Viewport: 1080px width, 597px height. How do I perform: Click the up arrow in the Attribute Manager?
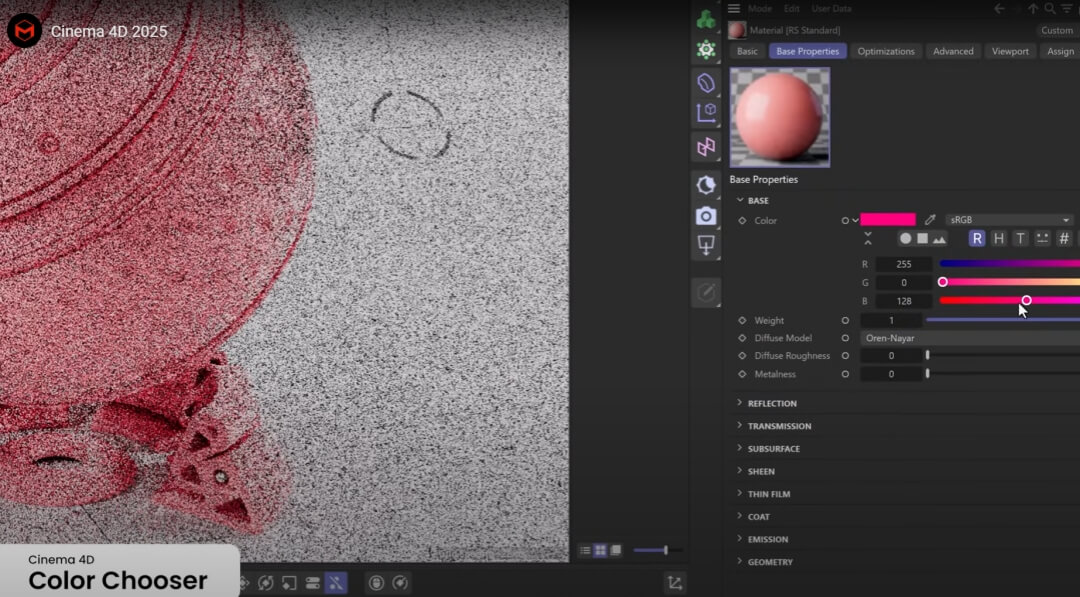point(1033,8)
